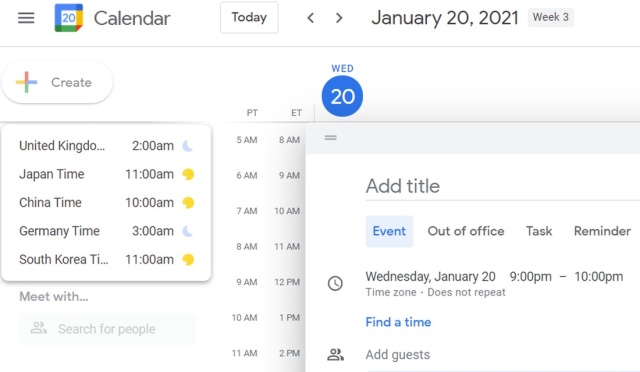Viewport: 640px width, 372px height.
Task: Click the Today button
Action: (x=249, y=18)
